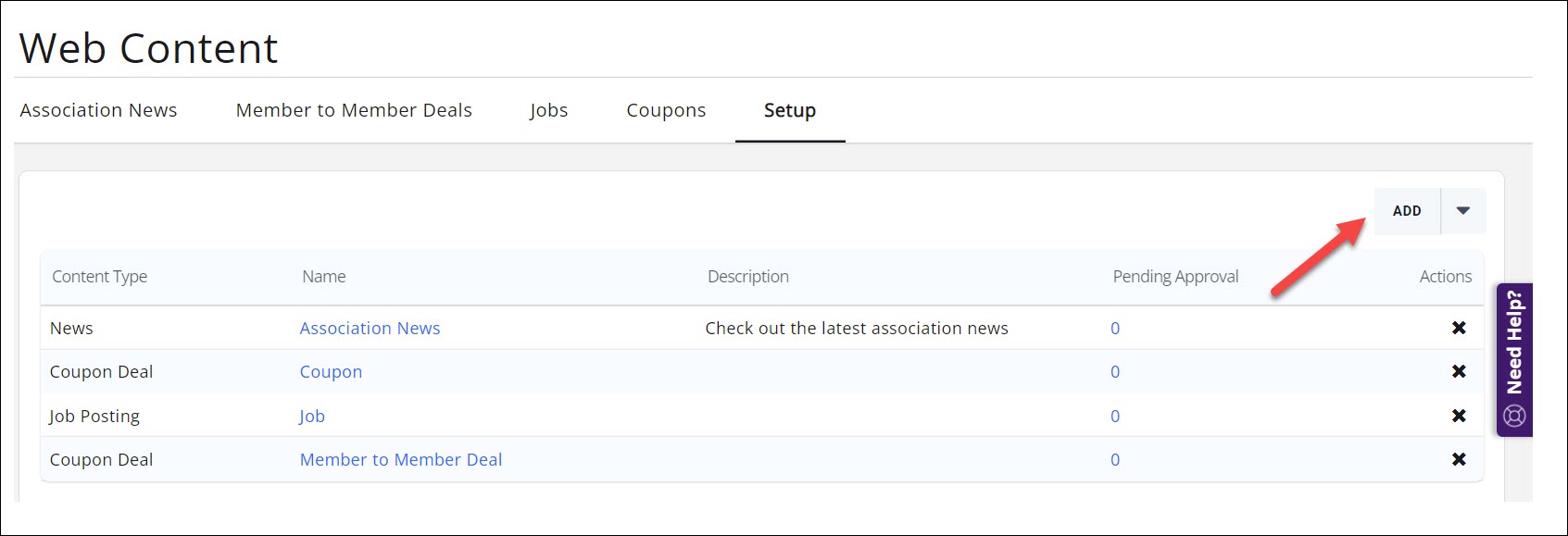Image resolution: width=1568 pixels, height=536 pixels.
Task: Delete the Member to Member Deal row
Action: coord(1458,459)
